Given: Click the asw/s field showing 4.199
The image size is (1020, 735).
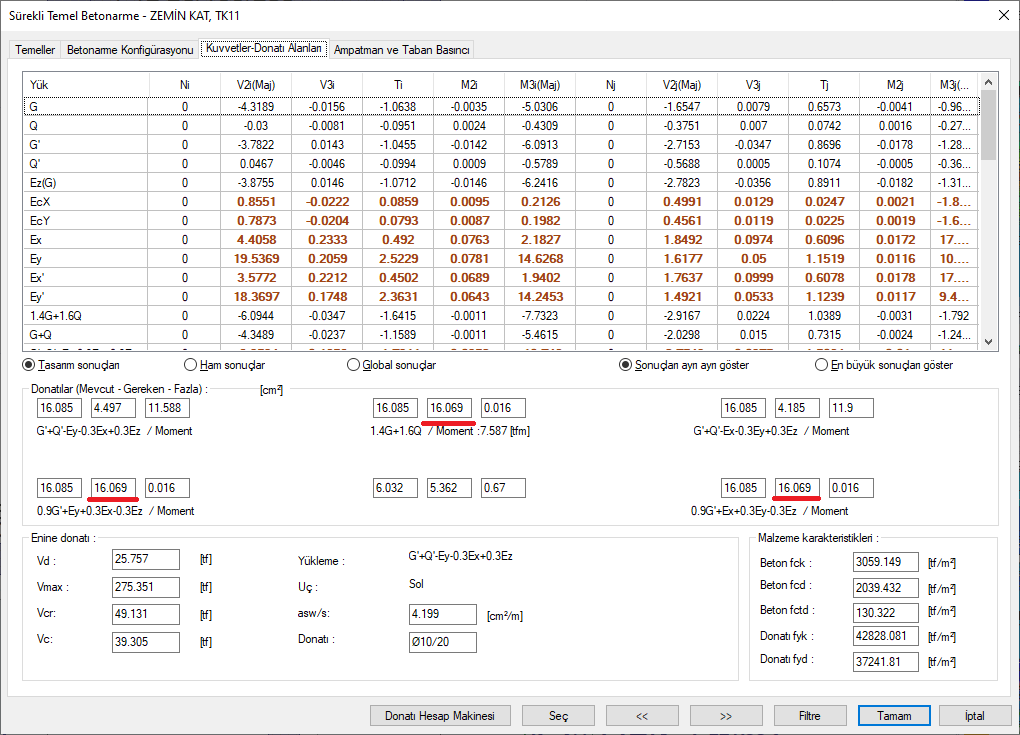Looking at the screenshot, I should coord(442,614).
